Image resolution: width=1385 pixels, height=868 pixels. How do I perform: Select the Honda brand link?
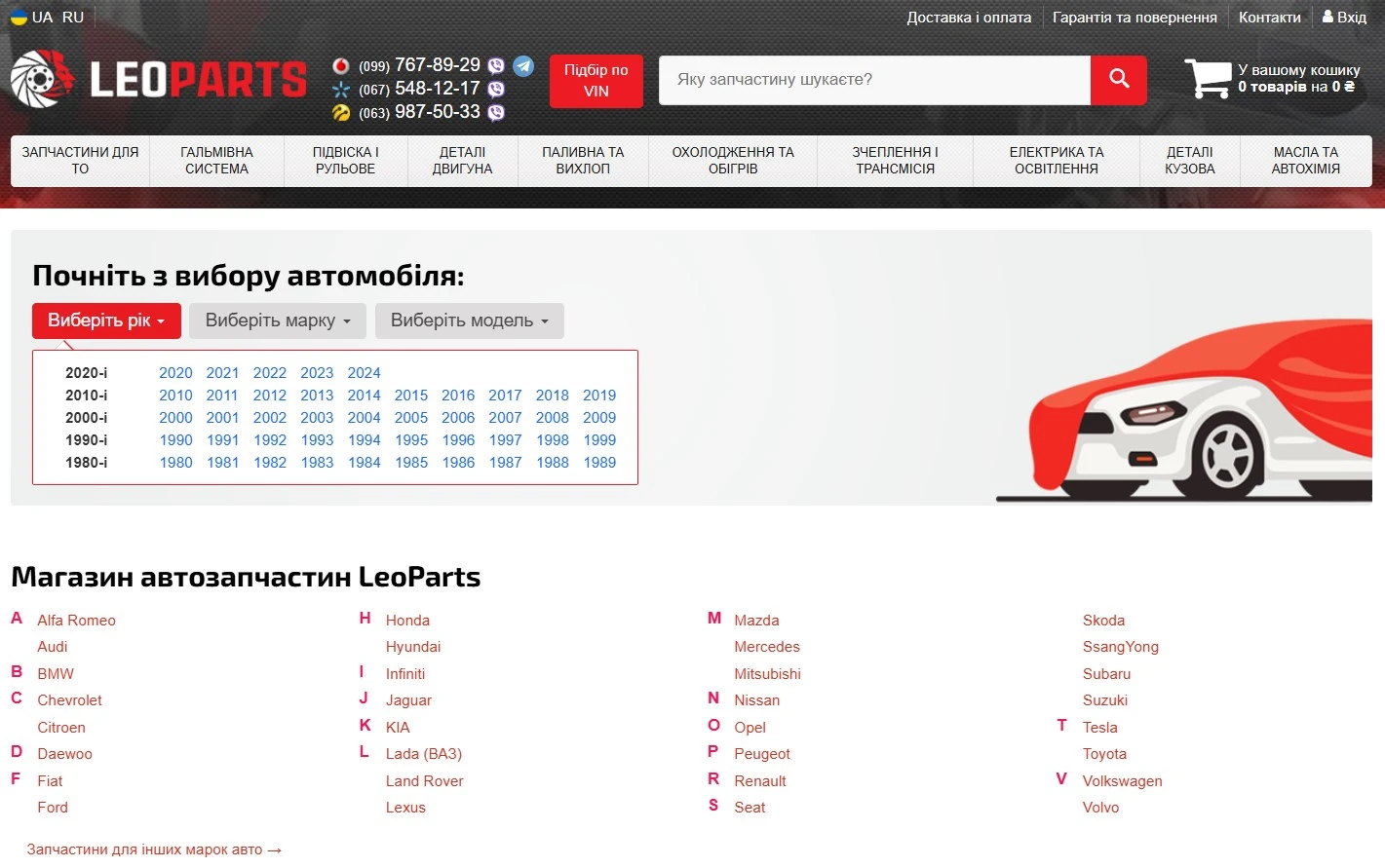pos(407,621)
